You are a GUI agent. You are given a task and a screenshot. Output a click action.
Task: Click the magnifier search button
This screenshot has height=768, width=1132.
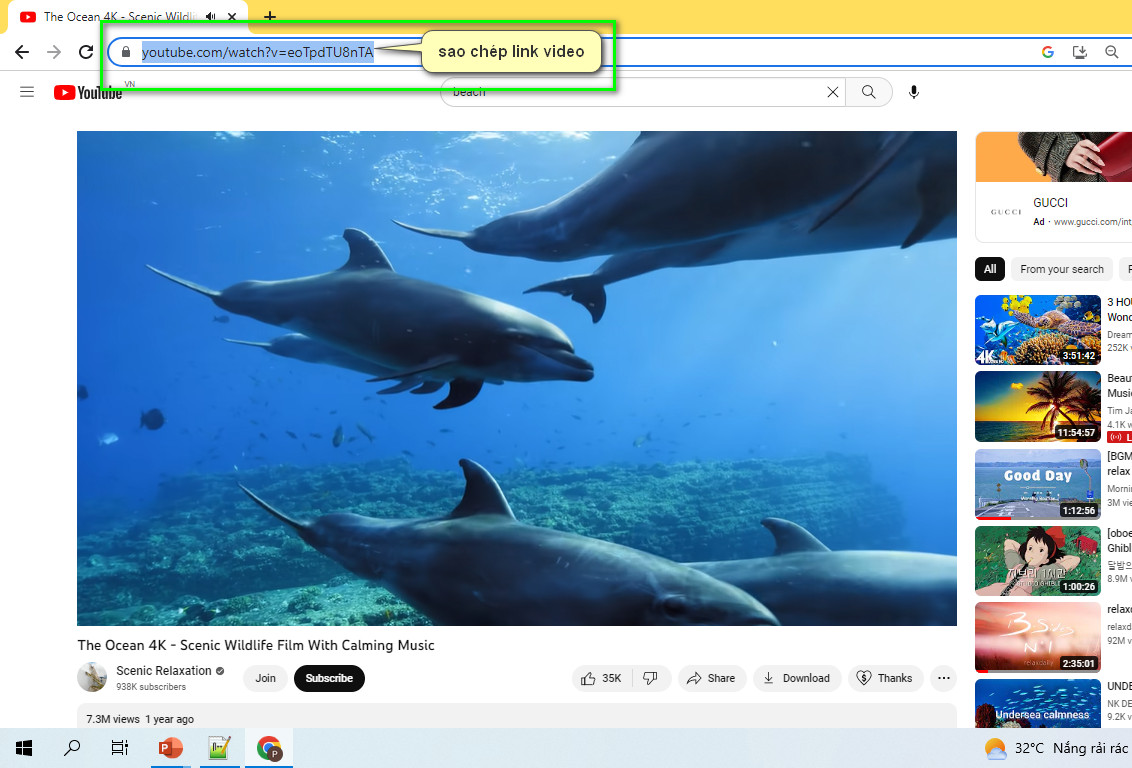pos(868,92)
